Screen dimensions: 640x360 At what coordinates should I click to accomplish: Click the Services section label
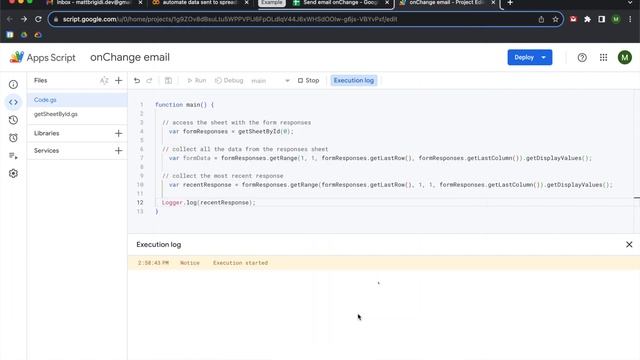coord(46,151)
